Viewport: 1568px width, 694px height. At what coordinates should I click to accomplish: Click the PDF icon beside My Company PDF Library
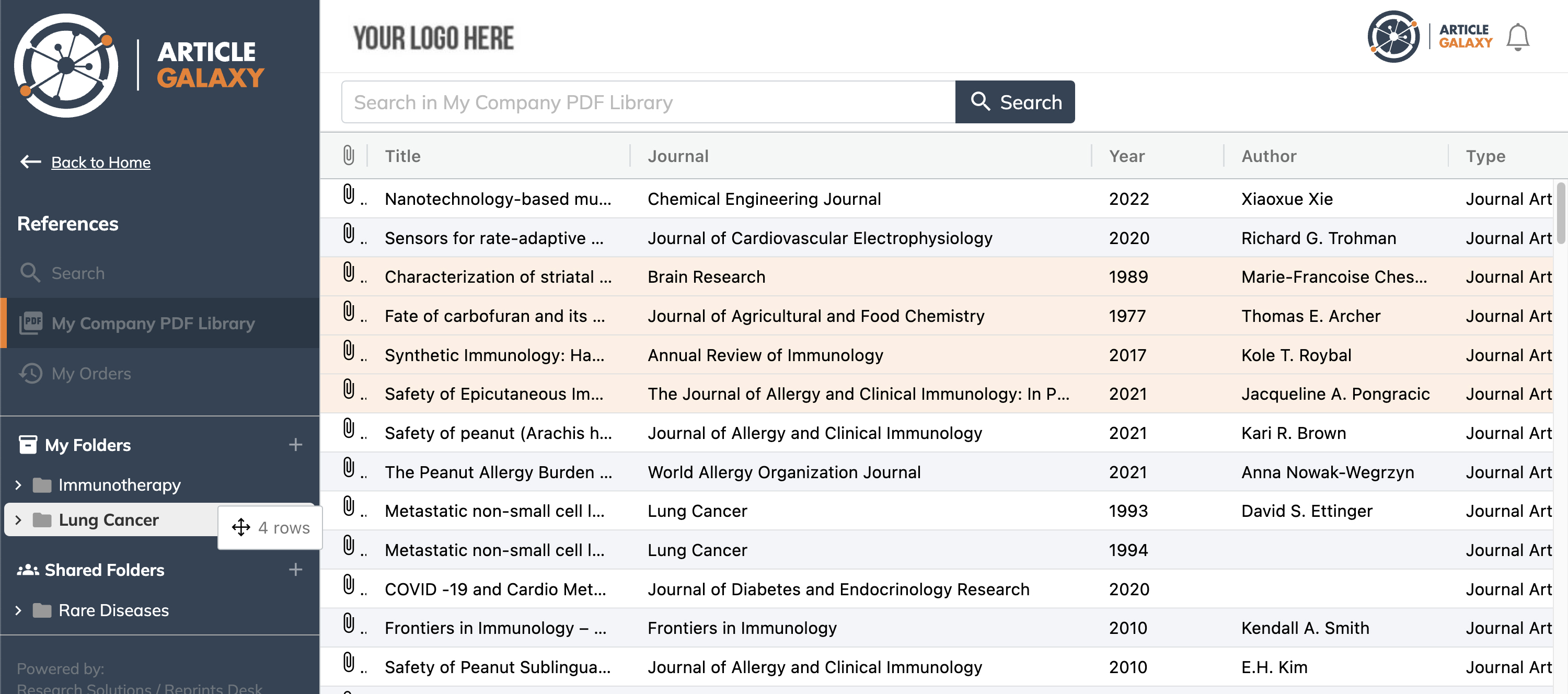[x=31, y=323]
